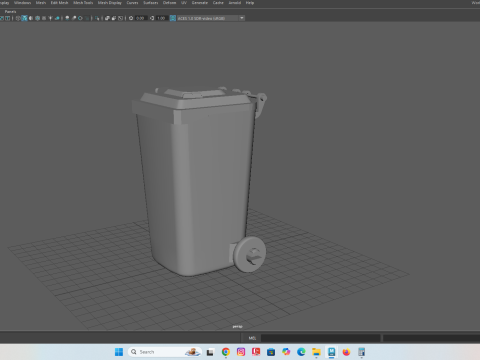480x360 pixels.
Task: Open the Curves menu
Action: (x=132, y=3)
